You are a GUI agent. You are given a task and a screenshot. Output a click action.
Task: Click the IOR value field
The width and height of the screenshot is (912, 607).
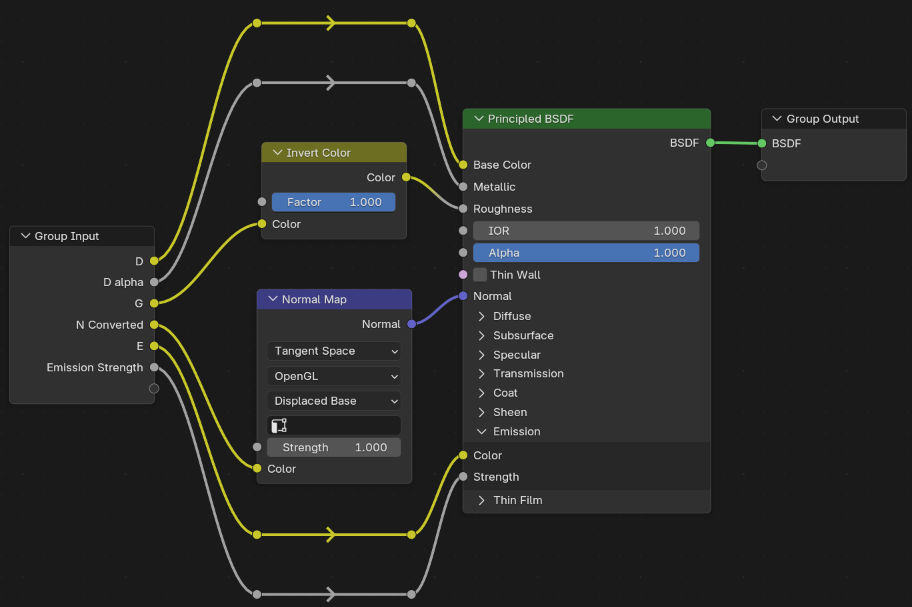586,231
